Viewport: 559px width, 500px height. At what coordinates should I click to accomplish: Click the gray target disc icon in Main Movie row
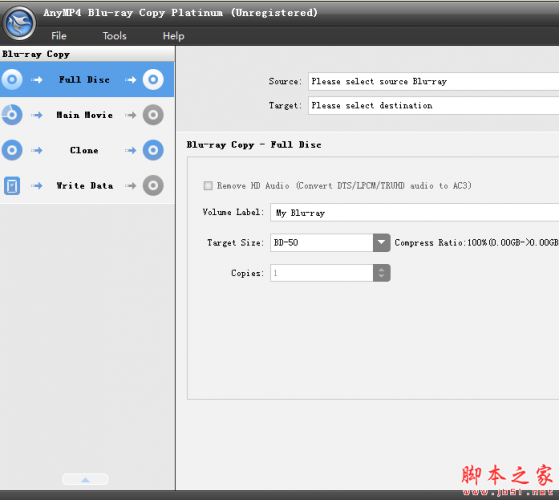[153, 115]
